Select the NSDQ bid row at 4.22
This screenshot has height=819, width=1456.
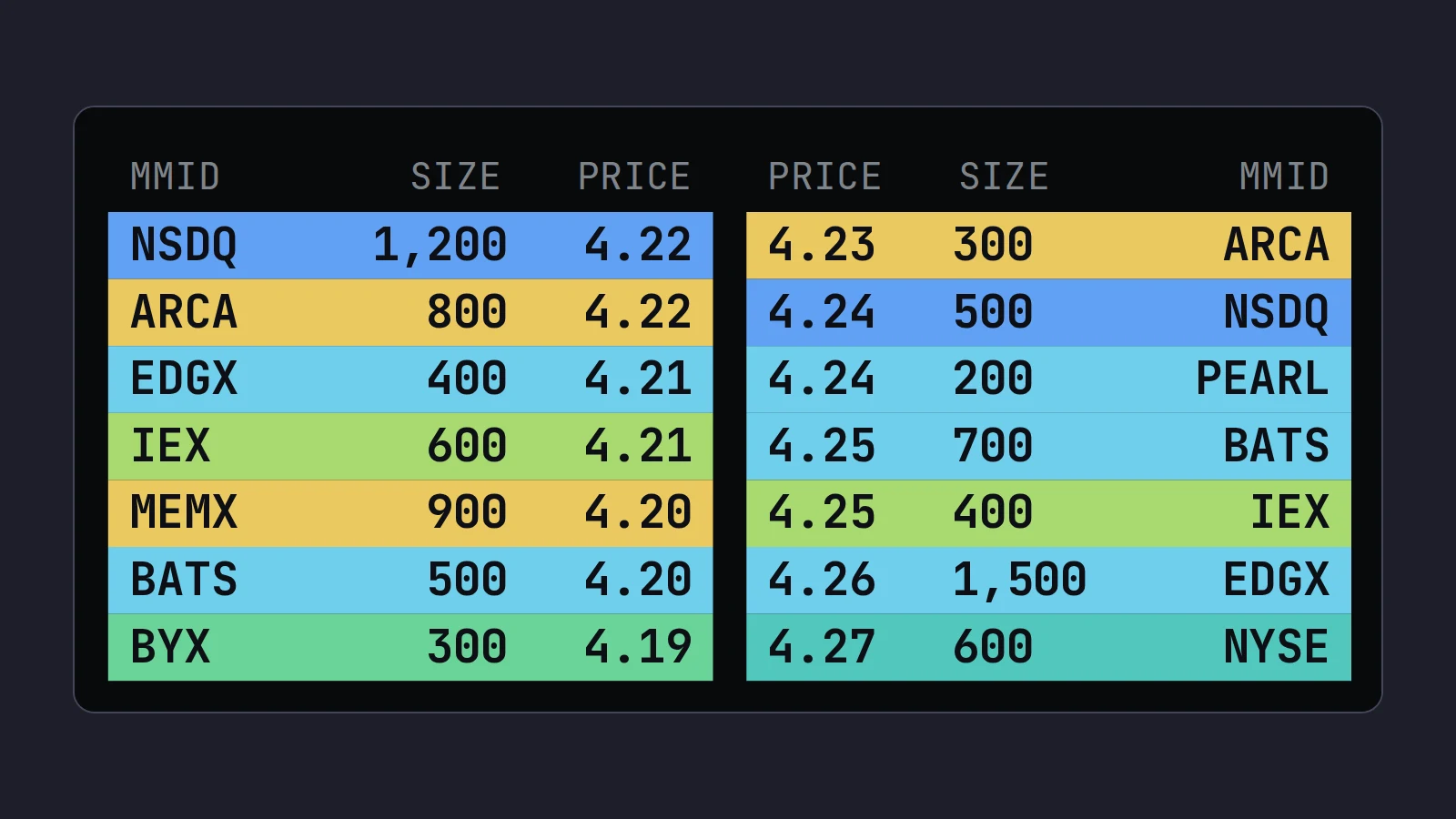tap(410, 246)
